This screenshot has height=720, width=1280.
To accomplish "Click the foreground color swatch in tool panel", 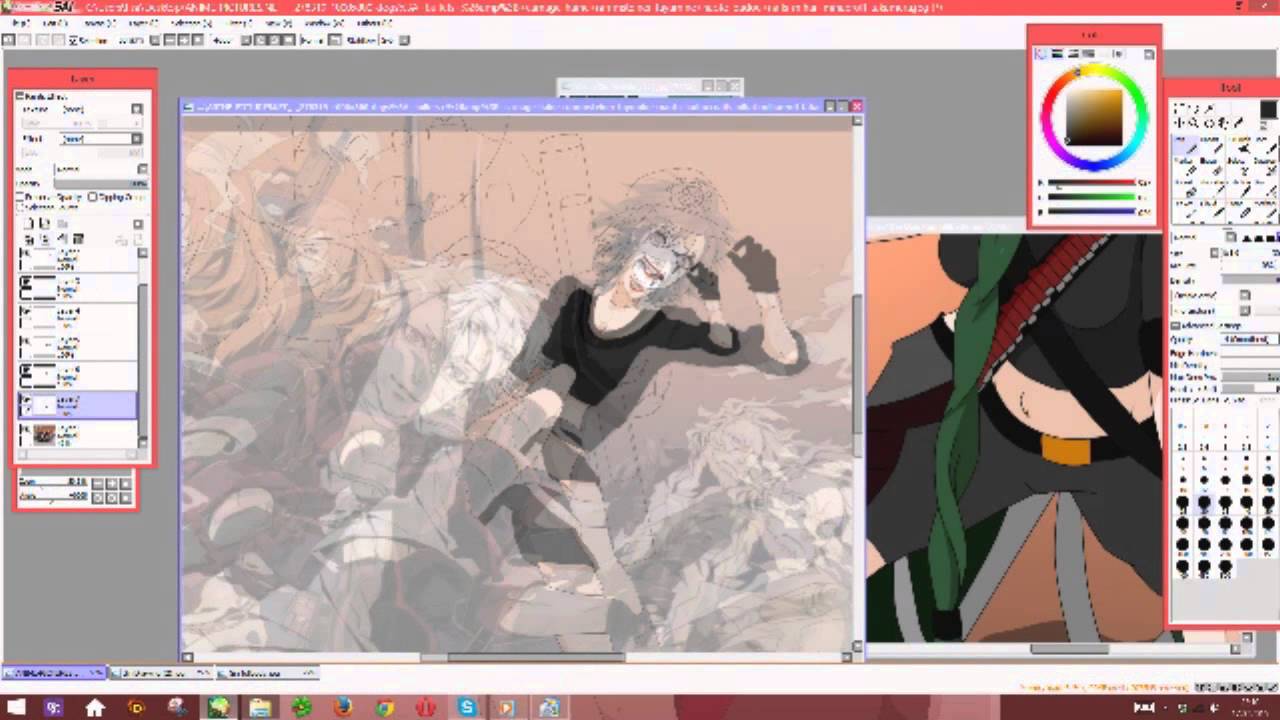I will (x=1268, y=109).
